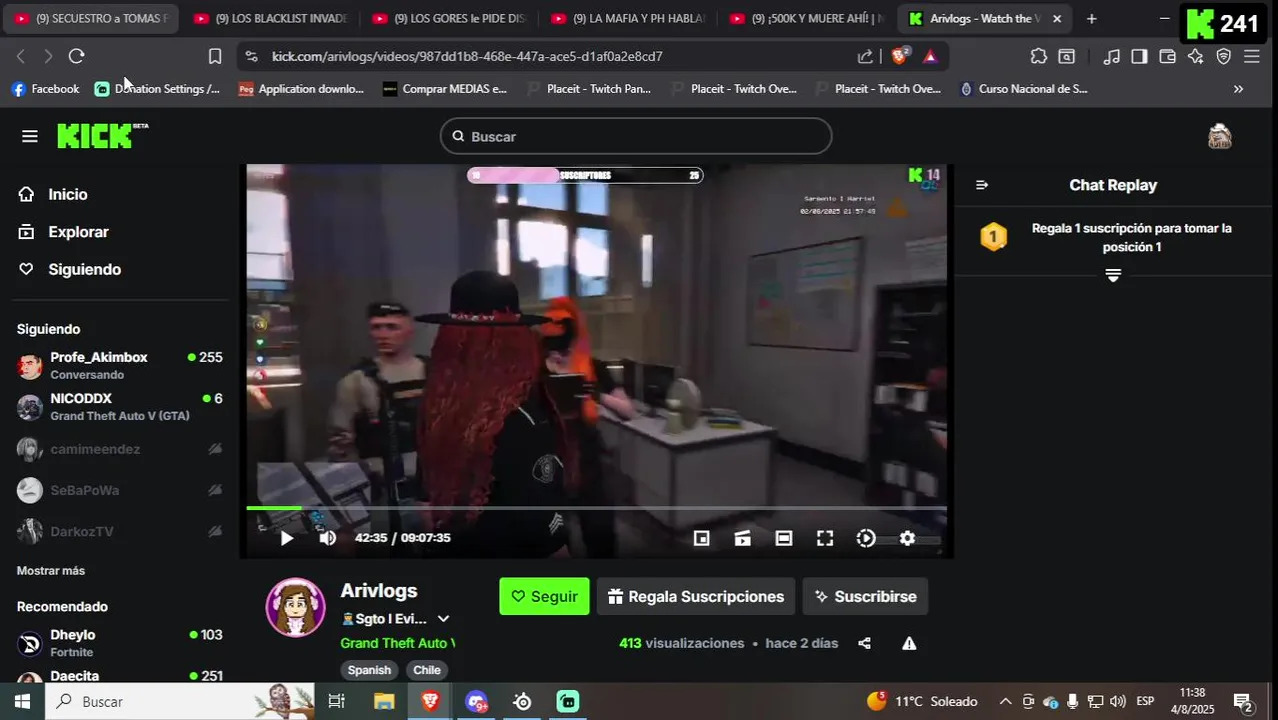The width and height of the screenshot is (1278, 720).
Task: Open NICODDX channel
Action: pyautogui.click(x=120, y=406)
